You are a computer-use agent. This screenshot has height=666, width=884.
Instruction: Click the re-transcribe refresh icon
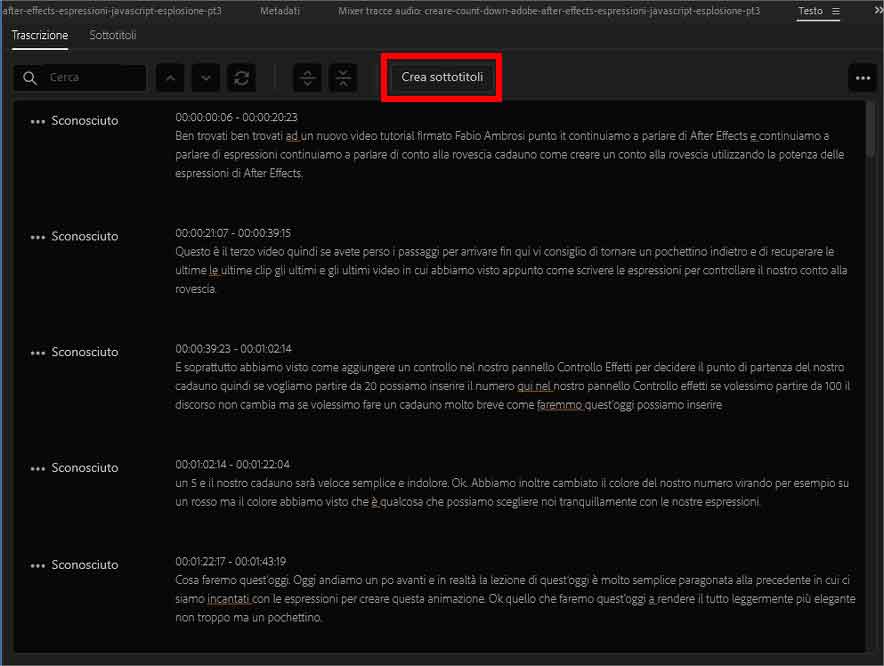tap(240, 77)
